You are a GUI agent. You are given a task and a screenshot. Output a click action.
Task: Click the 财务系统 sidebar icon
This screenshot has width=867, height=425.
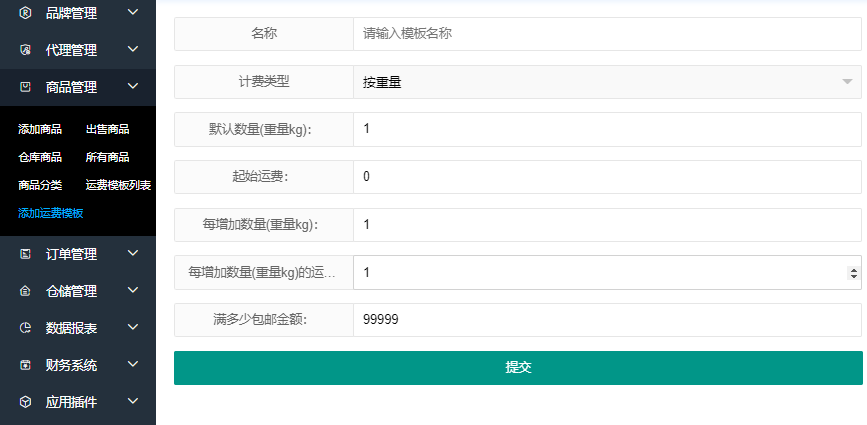[26, 365]
